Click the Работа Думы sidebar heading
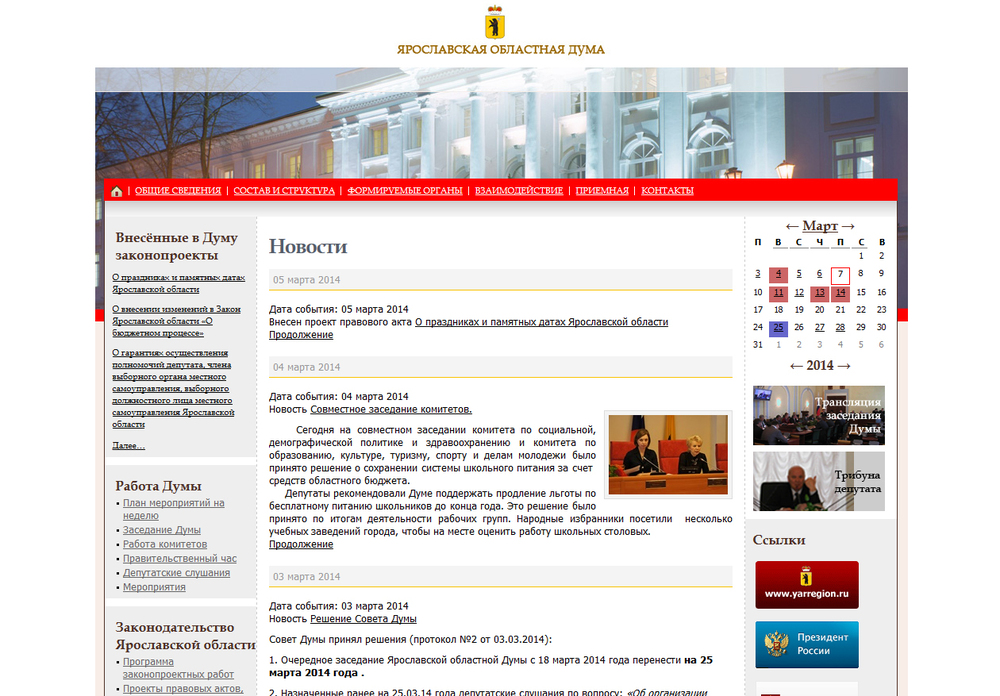The height and width of the screenshot is (696, 1000). (x=158, y=486)
